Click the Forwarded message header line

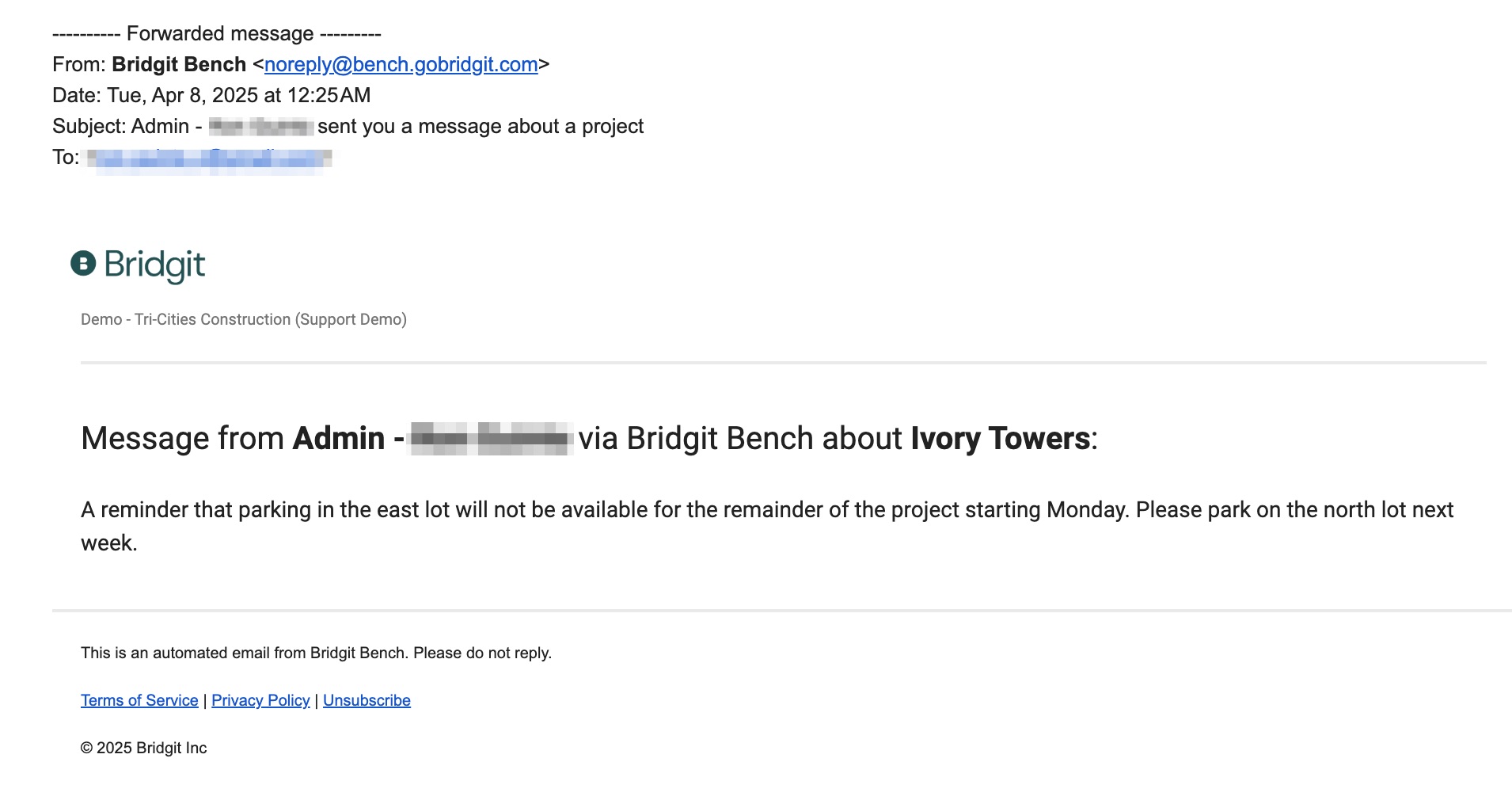point(217,33)
